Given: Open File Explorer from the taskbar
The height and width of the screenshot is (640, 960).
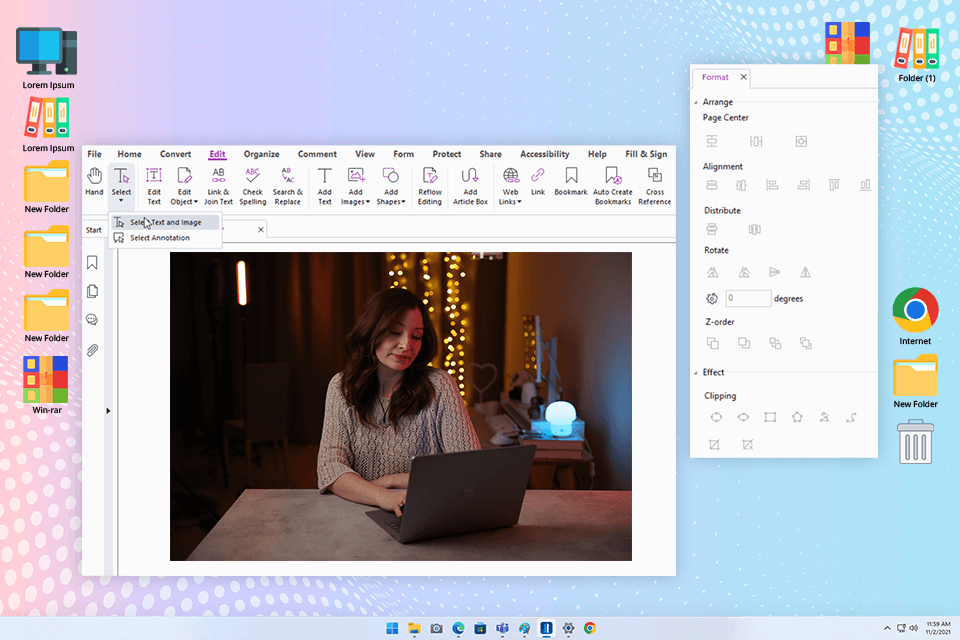Looking at the screenshot, I should 414,628.
